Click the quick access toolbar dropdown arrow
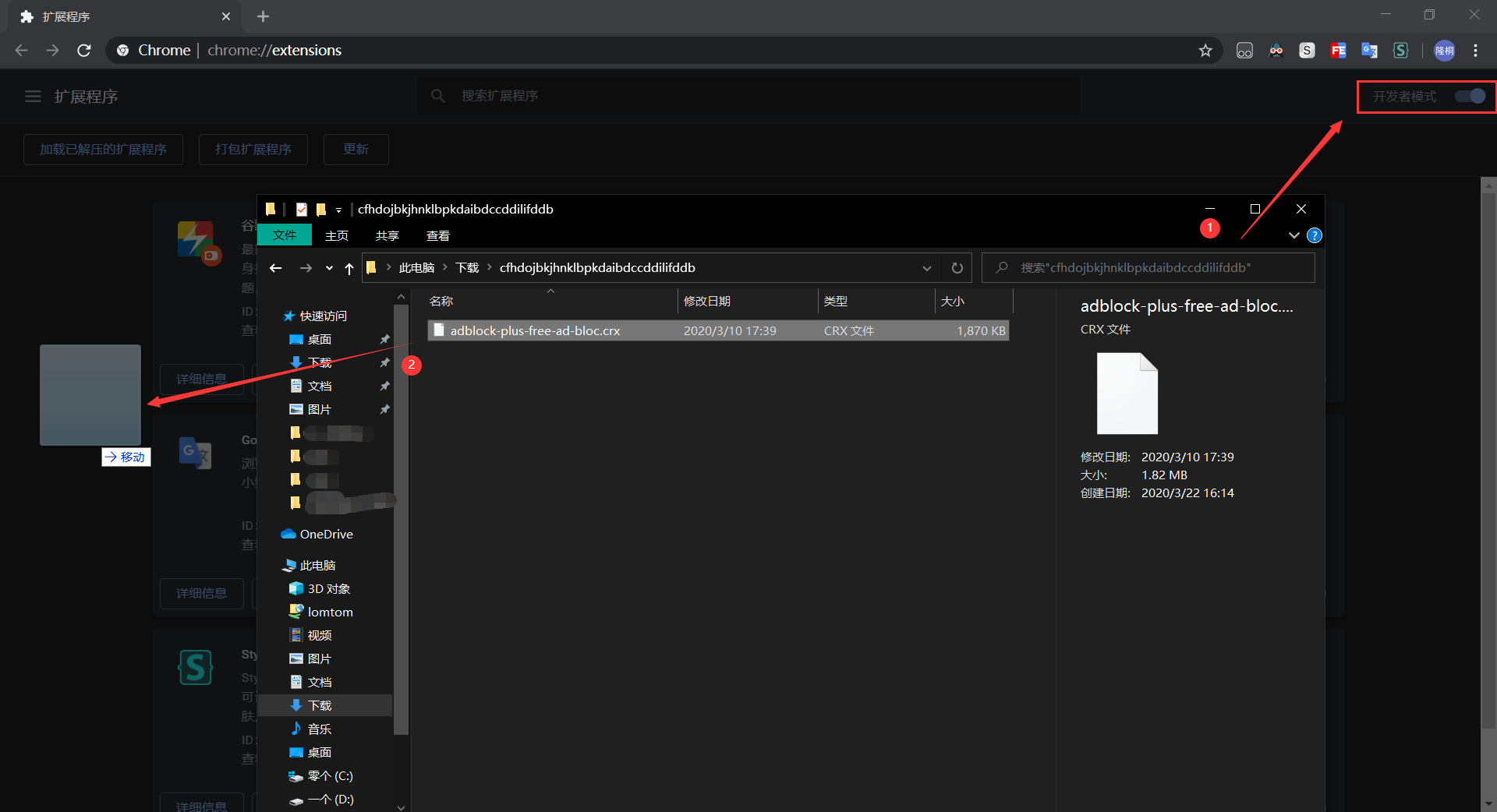The width and height of the screenshot is (1497, 812). [x=338, y=210]
